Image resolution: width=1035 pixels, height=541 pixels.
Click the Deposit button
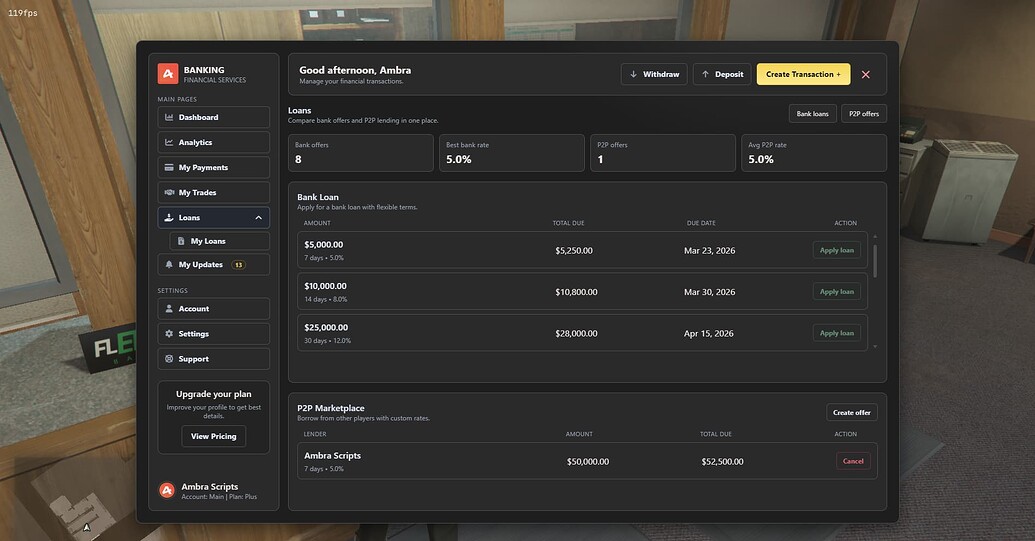point(722,75)
